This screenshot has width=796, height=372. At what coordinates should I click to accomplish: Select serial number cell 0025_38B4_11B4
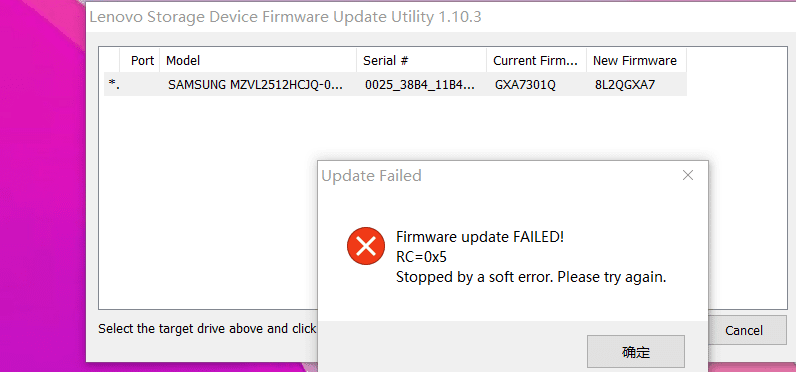(x=420, y=85)
